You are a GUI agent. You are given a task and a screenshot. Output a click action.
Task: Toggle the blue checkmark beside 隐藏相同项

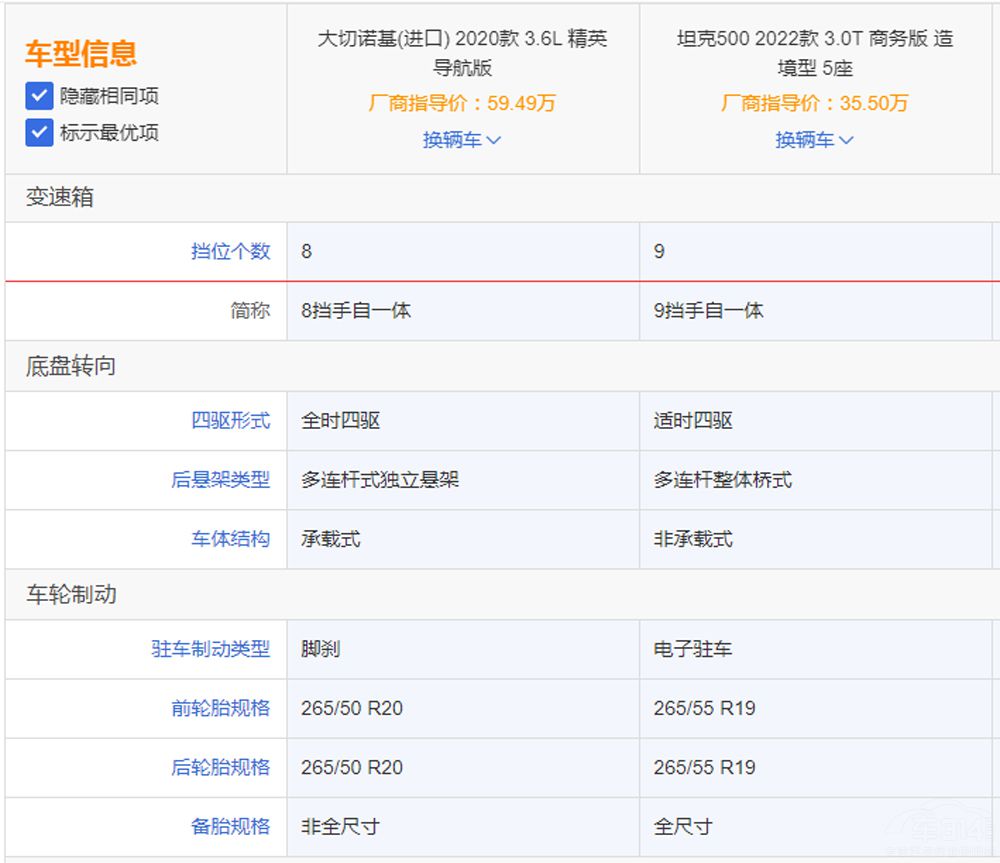coord(39,96)
